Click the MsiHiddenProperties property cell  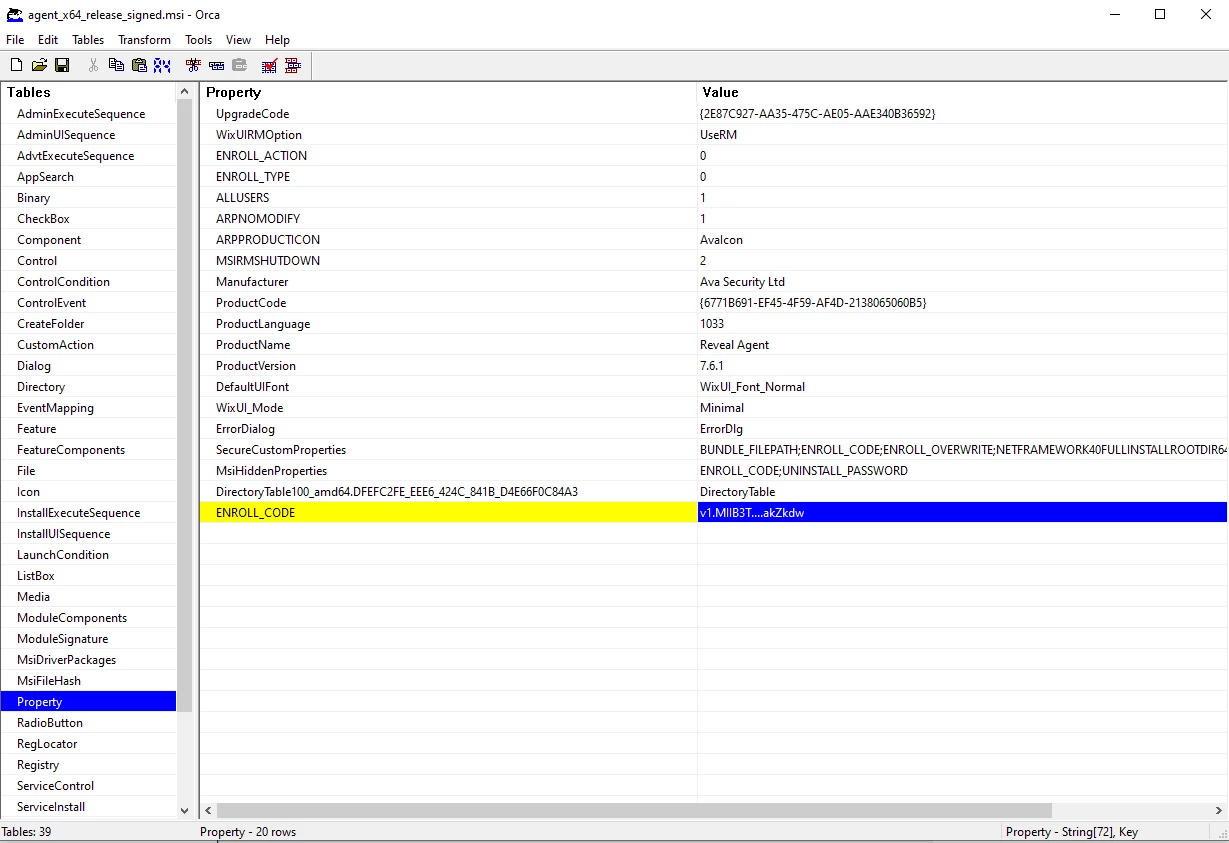pyautogui.click(x=448, y=471)
